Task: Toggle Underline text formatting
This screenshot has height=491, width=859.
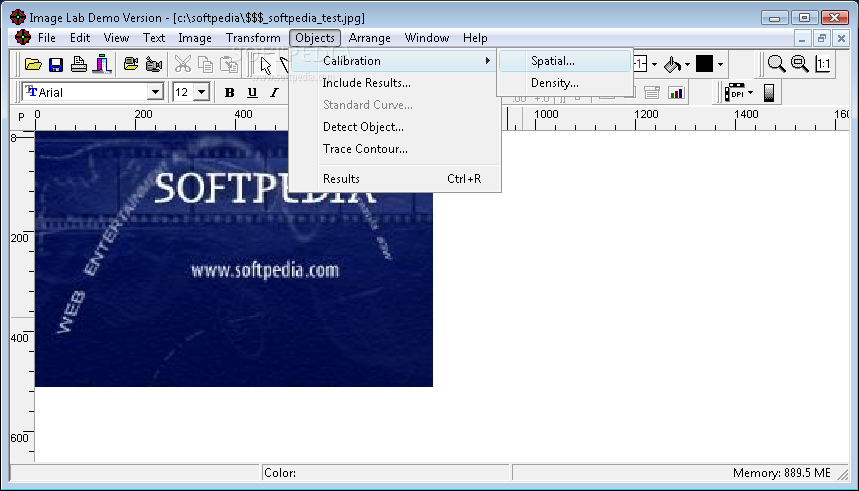Action: pyautogui.click(x=252, y=93)
